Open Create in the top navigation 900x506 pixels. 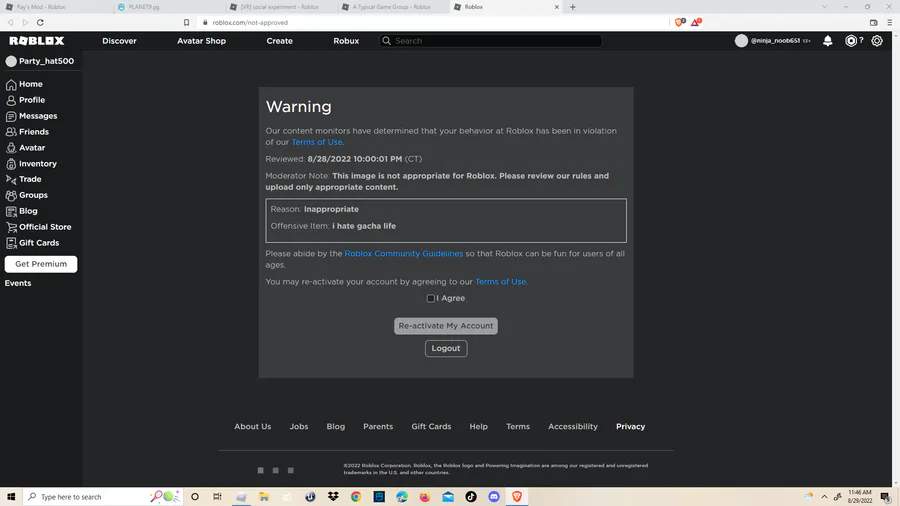point(280,41)
